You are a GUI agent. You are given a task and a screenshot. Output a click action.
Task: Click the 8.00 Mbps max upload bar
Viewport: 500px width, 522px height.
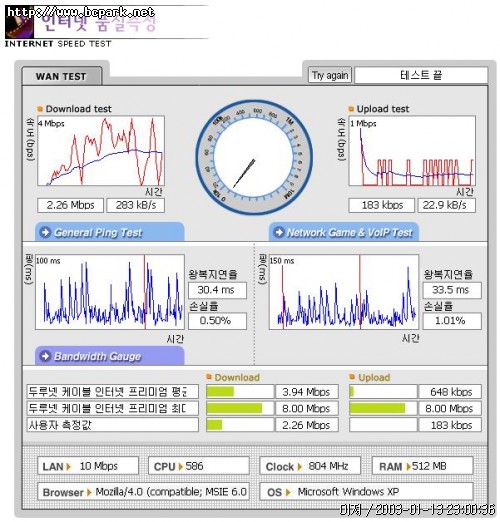[383, 408]
